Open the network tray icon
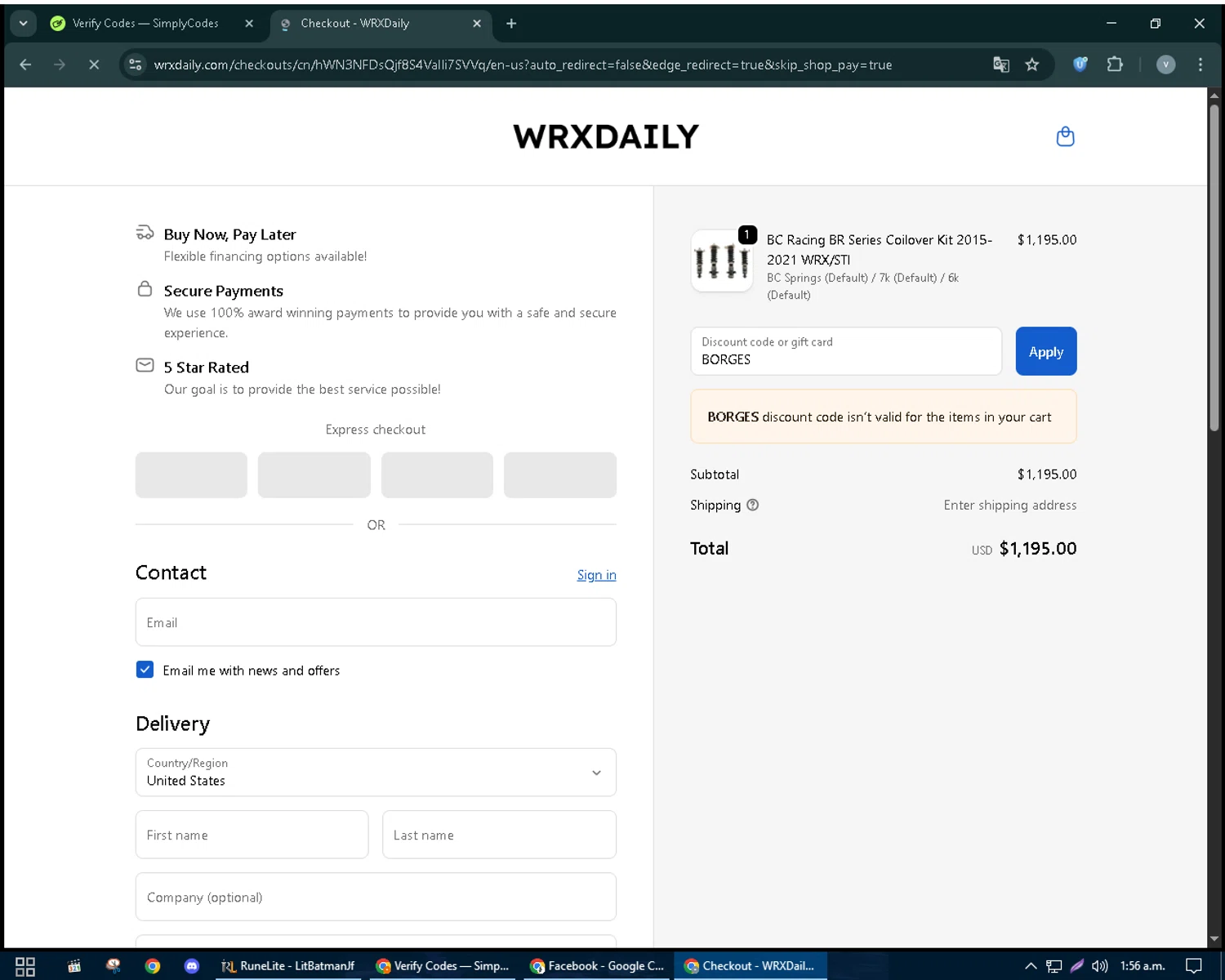Screen dimensions: 1225x980 (1053, 966)
